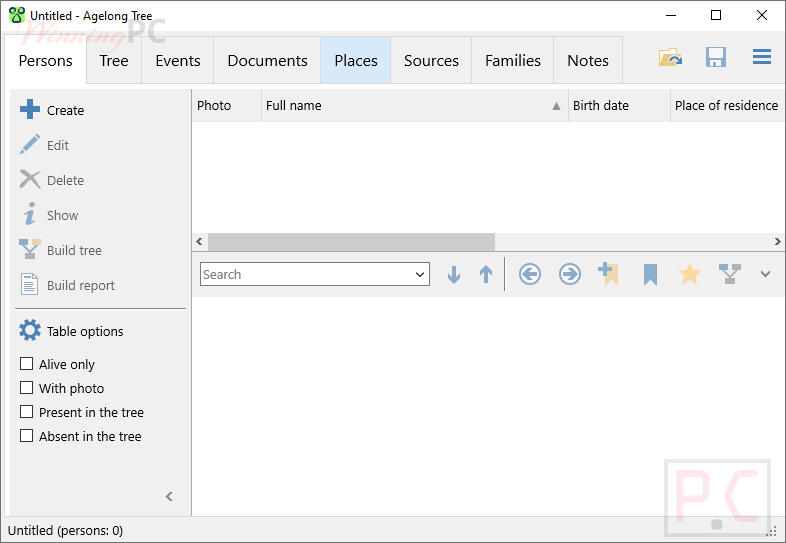The image size is (786, 543).
Task: Collapse the left sidebar panel
Action: tap(169, 496)
